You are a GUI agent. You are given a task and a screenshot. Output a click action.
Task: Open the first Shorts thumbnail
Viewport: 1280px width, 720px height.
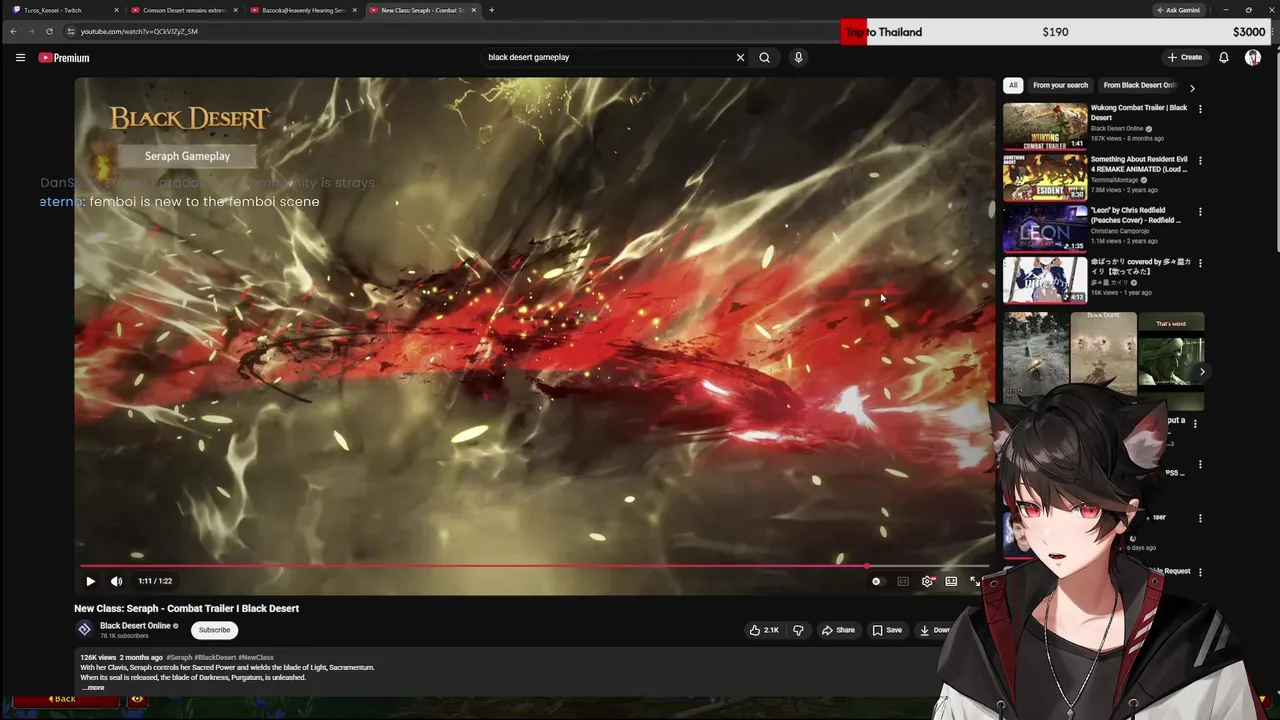(x=1035, y=360)
